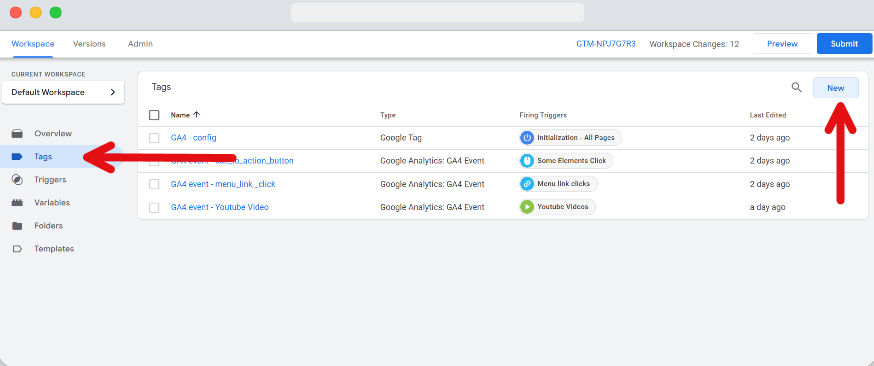Image resolution: width=874 pixels, height=366 pixels.
Task: Click the New tag button
Action: click(836, 88)
